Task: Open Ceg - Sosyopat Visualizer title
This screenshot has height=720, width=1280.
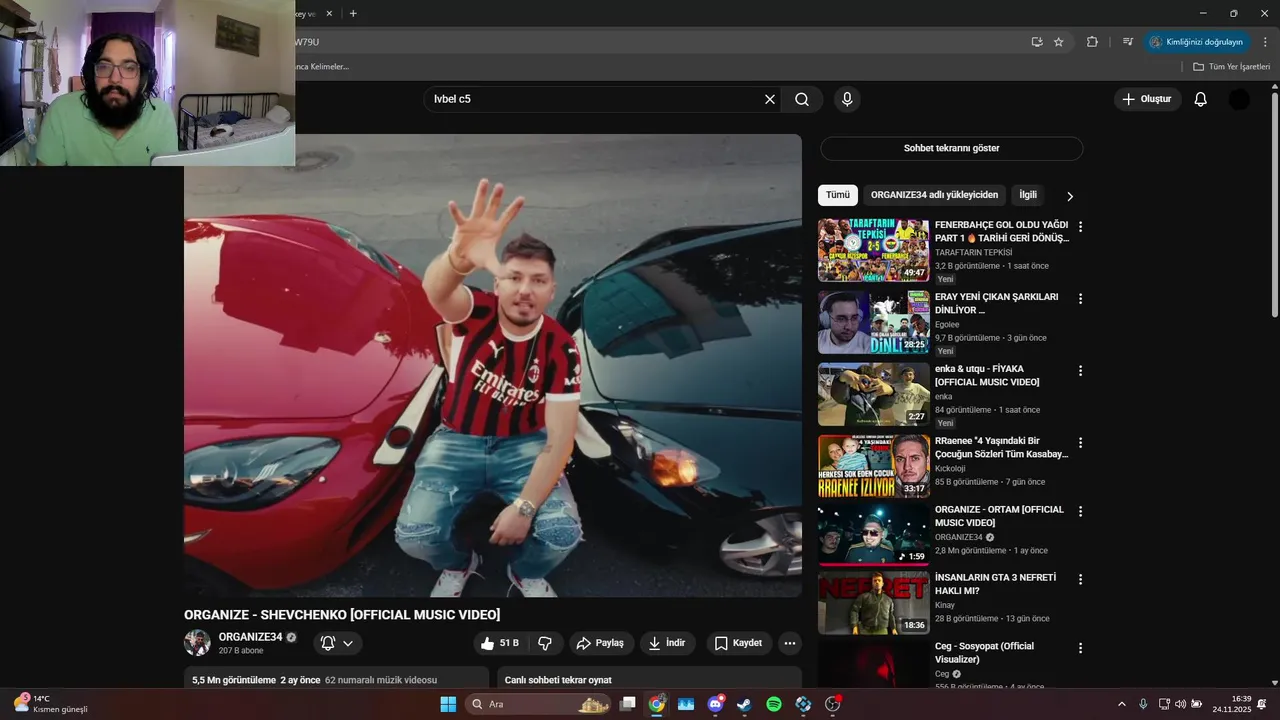Action: tap(984, 653)
